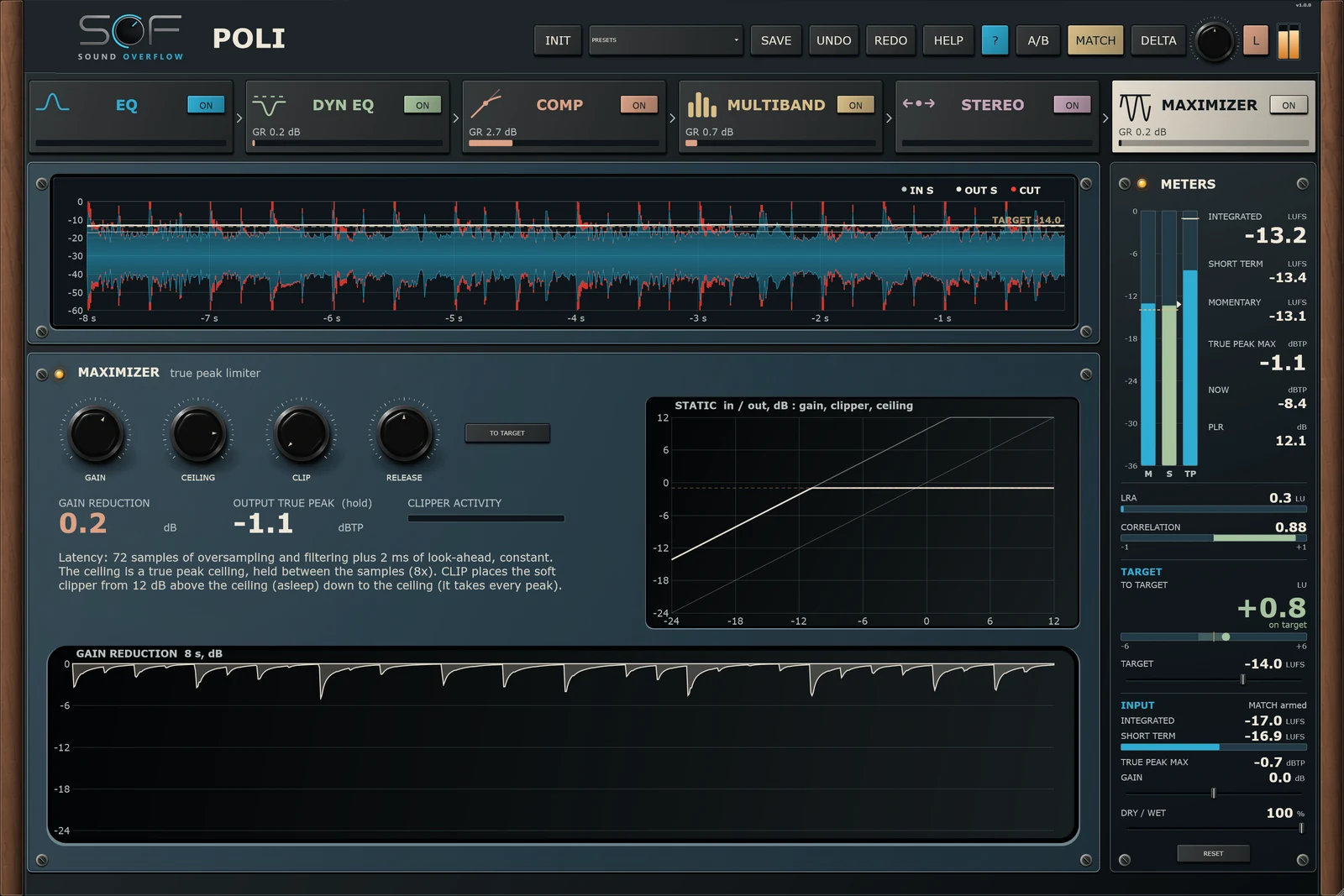
Task: Switch off the STEREO ON toggle
Action: click(x=1073, y=105)
